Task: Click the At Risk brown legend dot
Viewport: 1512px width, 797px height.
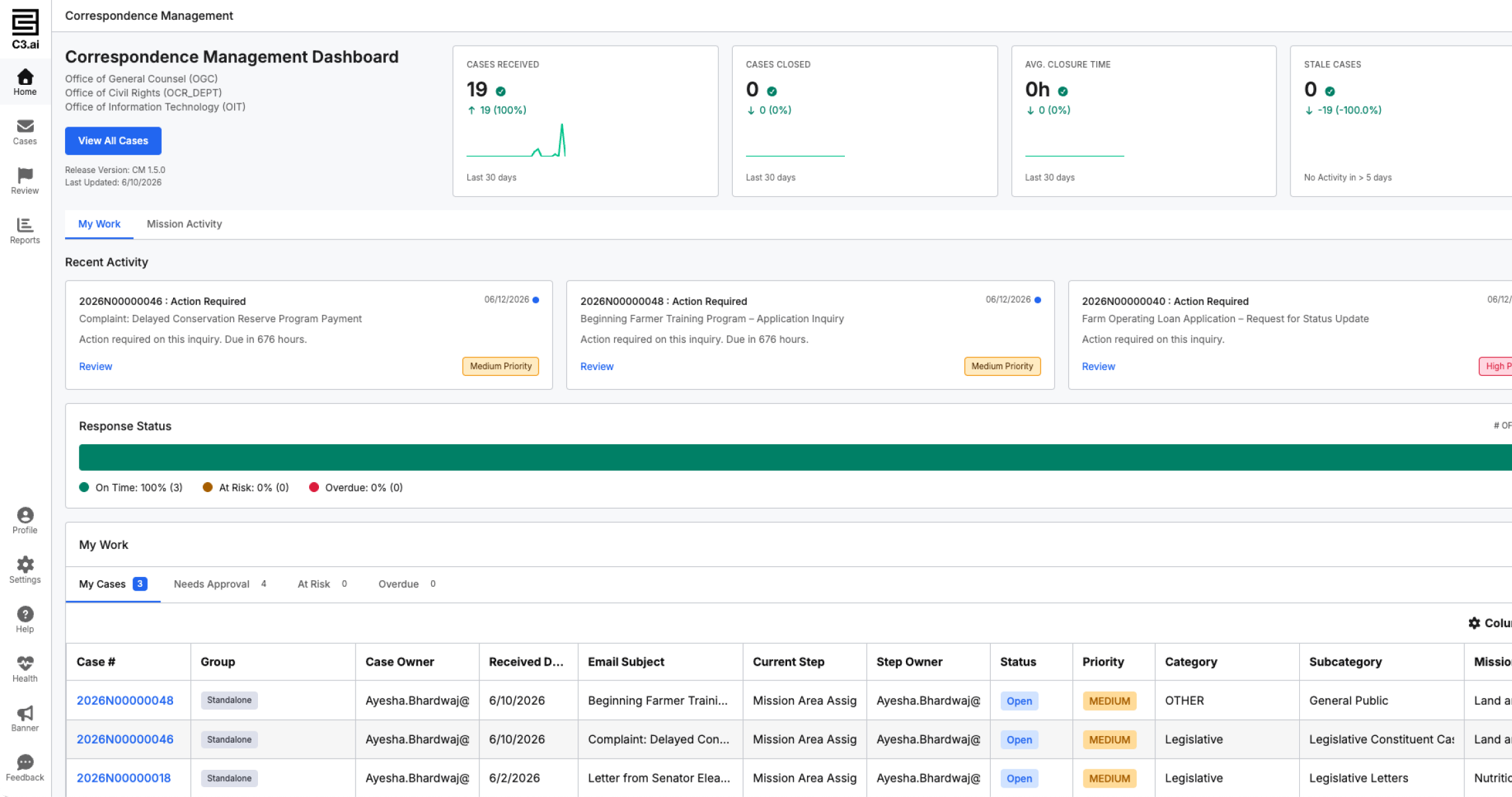Action: [208, 487]
